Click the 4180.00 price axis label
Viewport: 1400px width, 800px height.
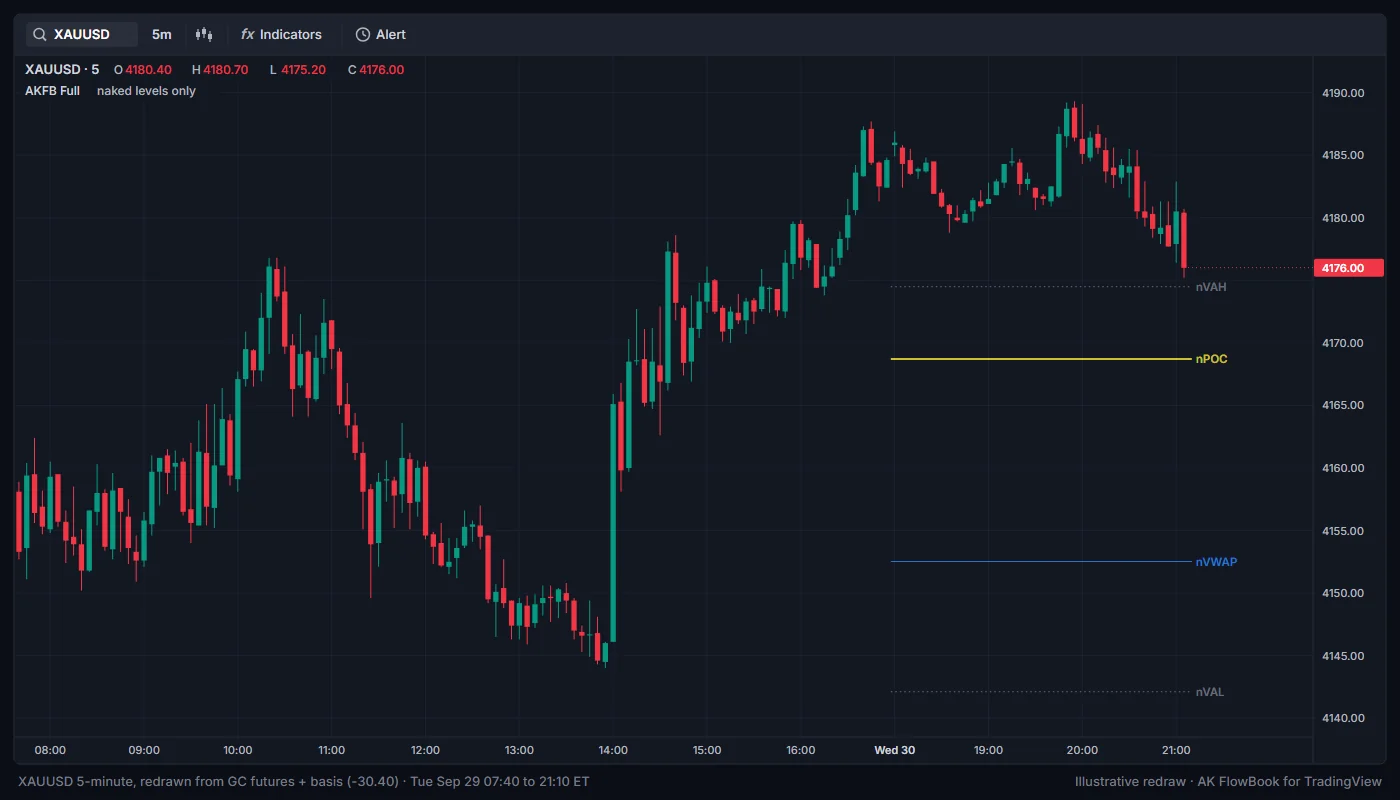point(1343,218)
